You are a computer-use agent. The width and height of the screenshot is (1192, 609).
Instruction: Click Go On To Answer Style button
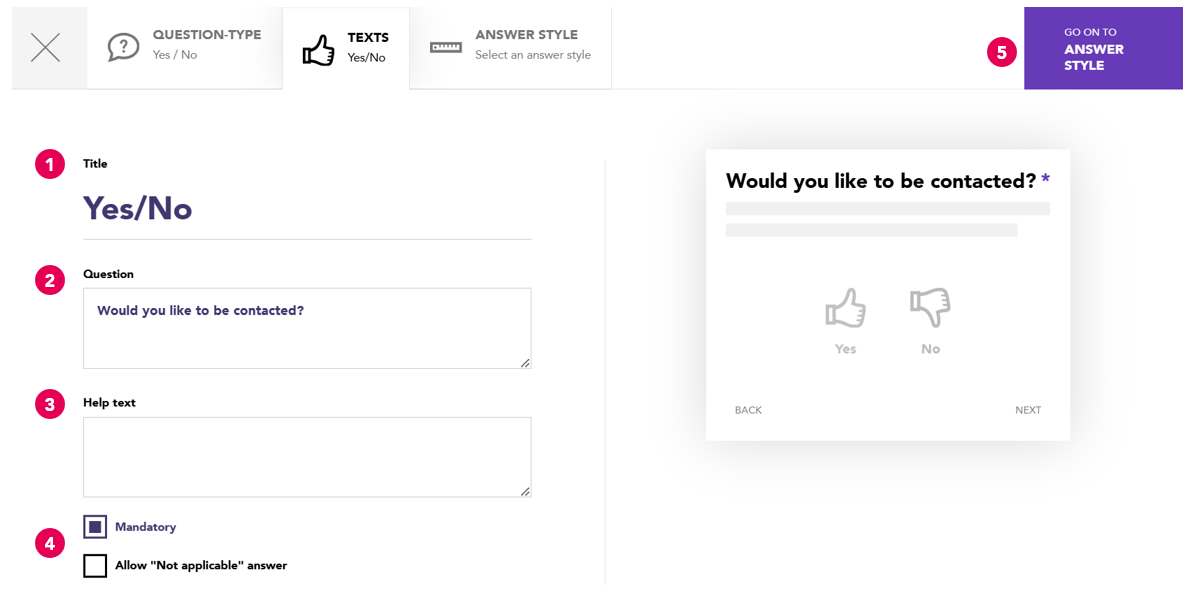click(x=1103, y=48)
